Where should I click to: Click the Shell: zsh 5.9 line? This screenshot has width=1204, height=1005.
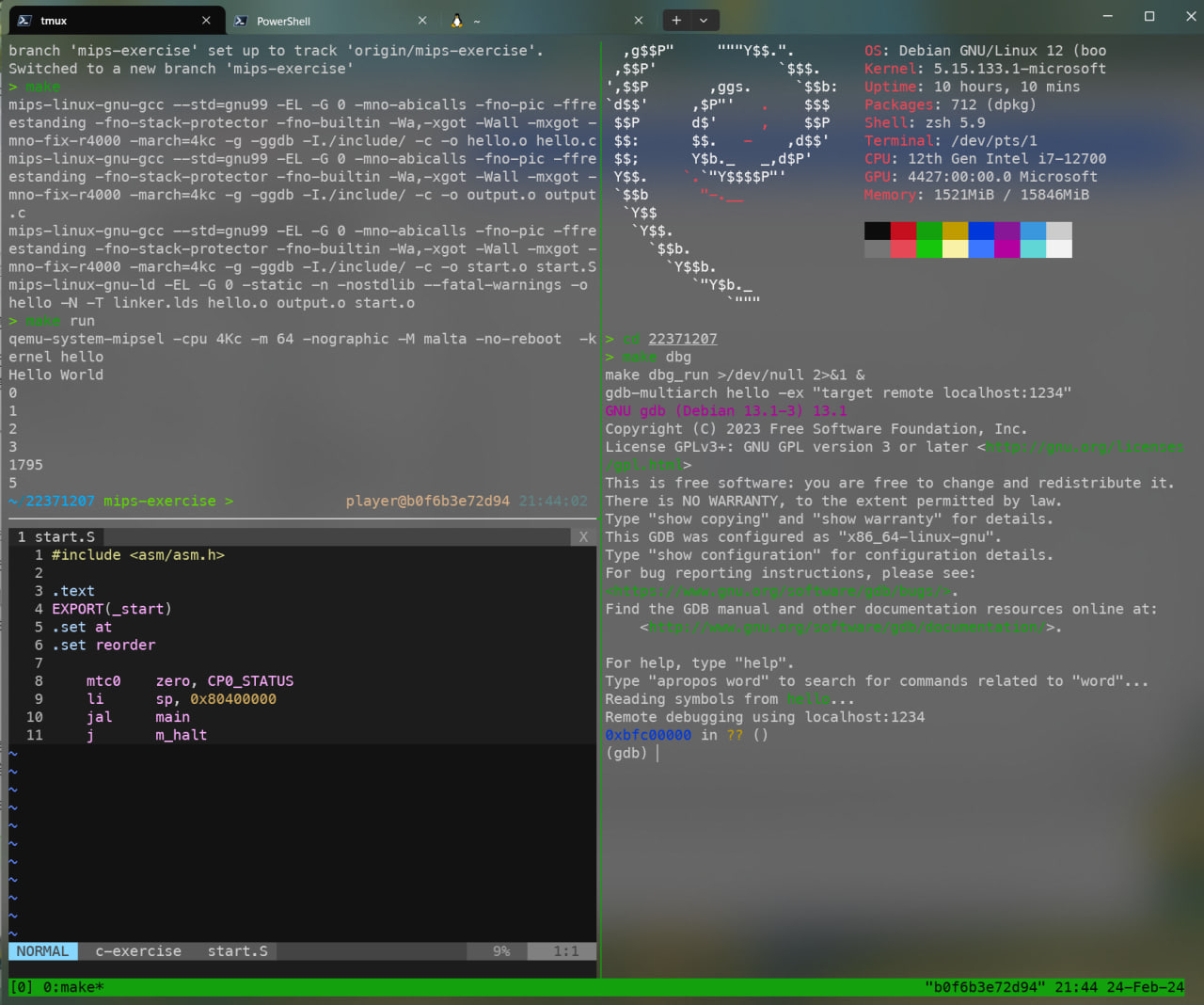pyautogui.click(x=926, y=122)
